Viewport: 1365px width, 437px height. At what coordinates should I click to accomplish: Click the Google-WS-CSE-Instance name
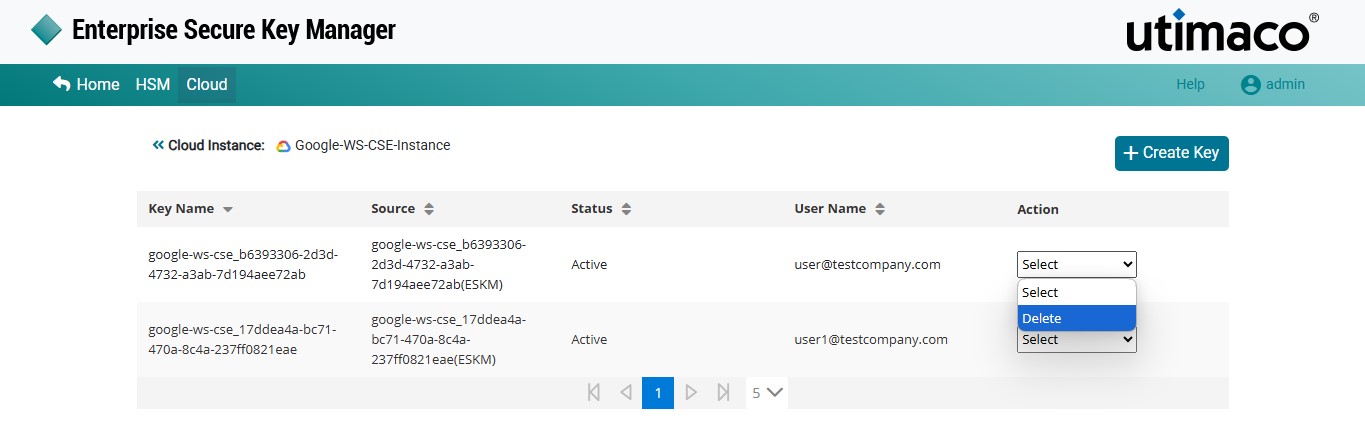coord(373,145)
